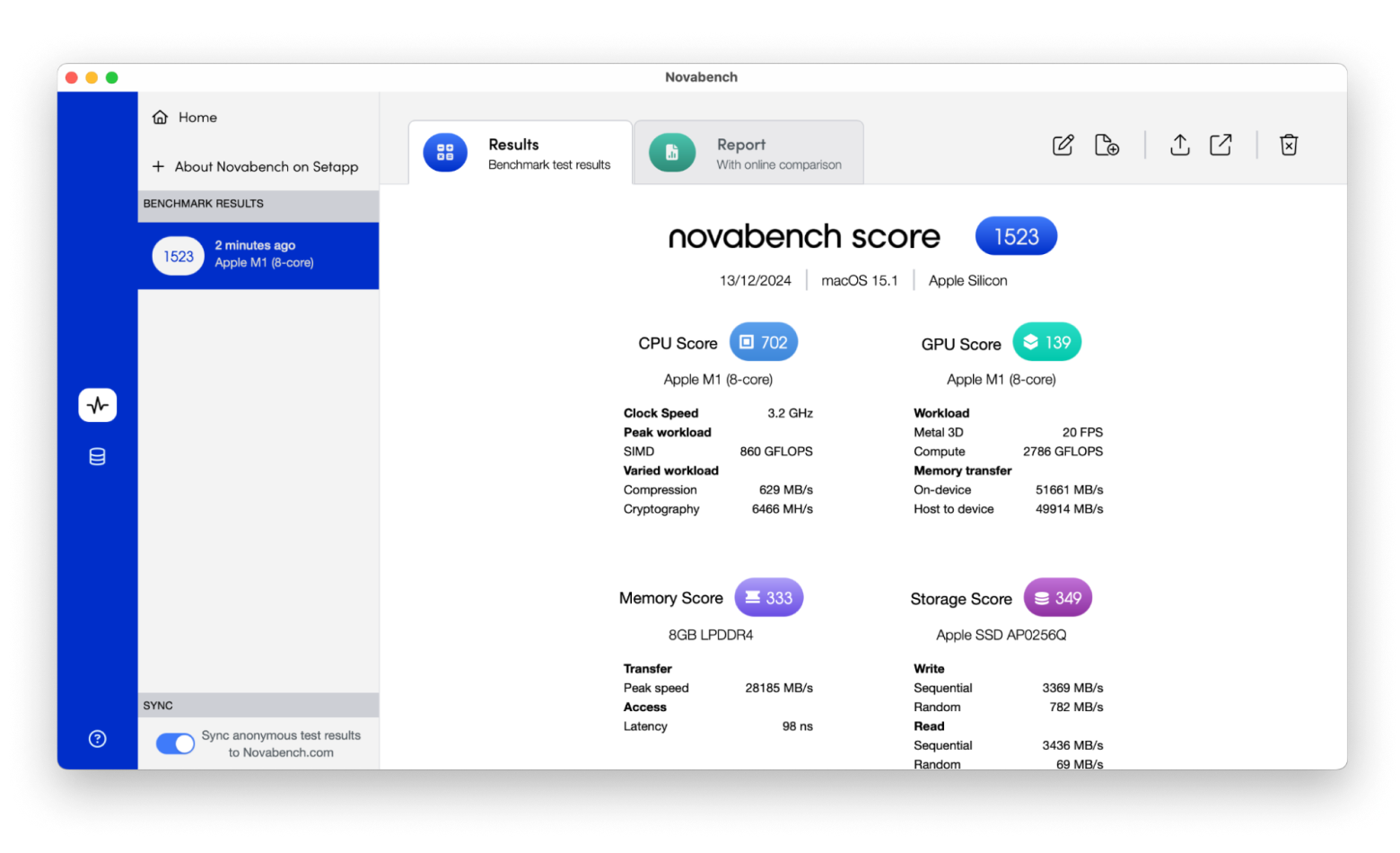Screen dimensions: 1400x853
Task: Click the blue Results grid icon
Action: (x=445, y=153)
